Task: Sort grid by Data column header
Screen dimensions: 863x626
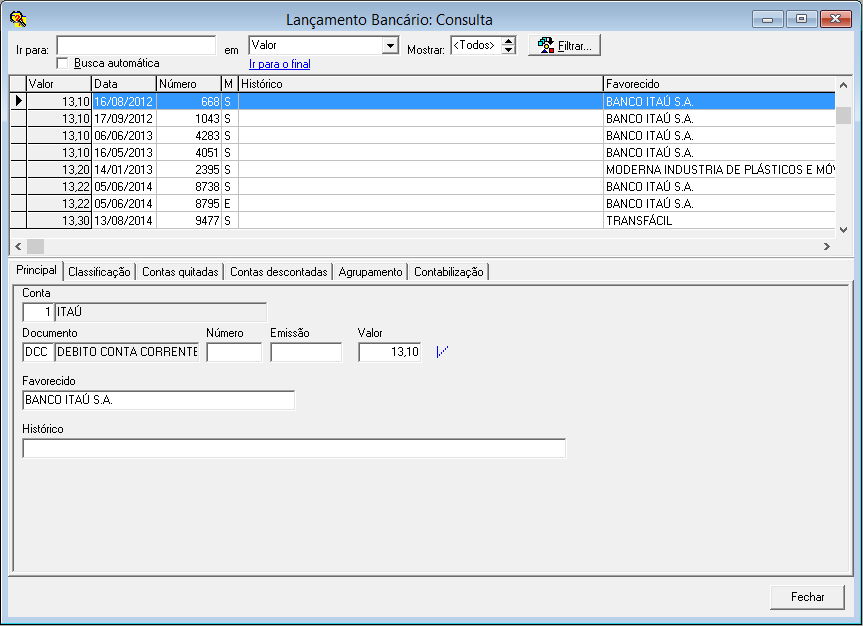Action: pos(123,84)
